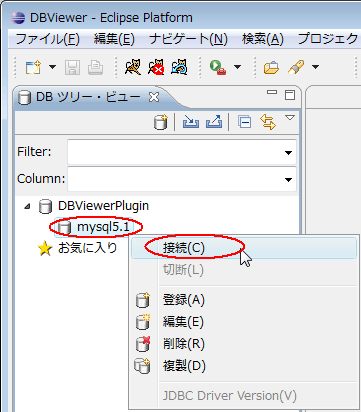The height and width of the screenshot is (412, 361).
Task: Open the external tools dropdown arrow
Action: pyautogui.click(x=237, y=67)
